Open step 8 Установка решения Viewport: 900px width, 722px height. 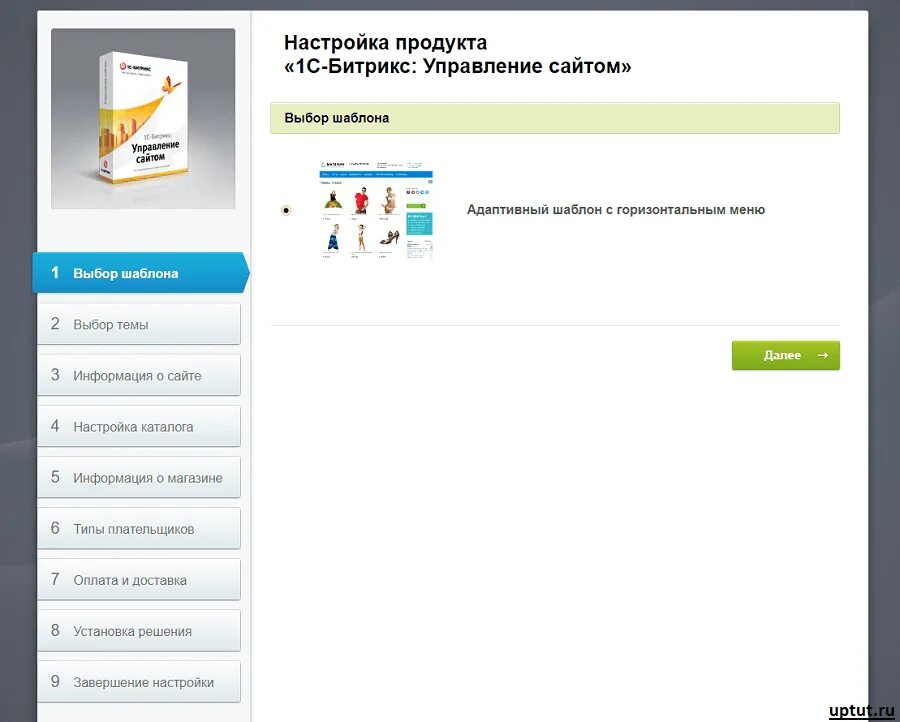[x=139, y=630]
